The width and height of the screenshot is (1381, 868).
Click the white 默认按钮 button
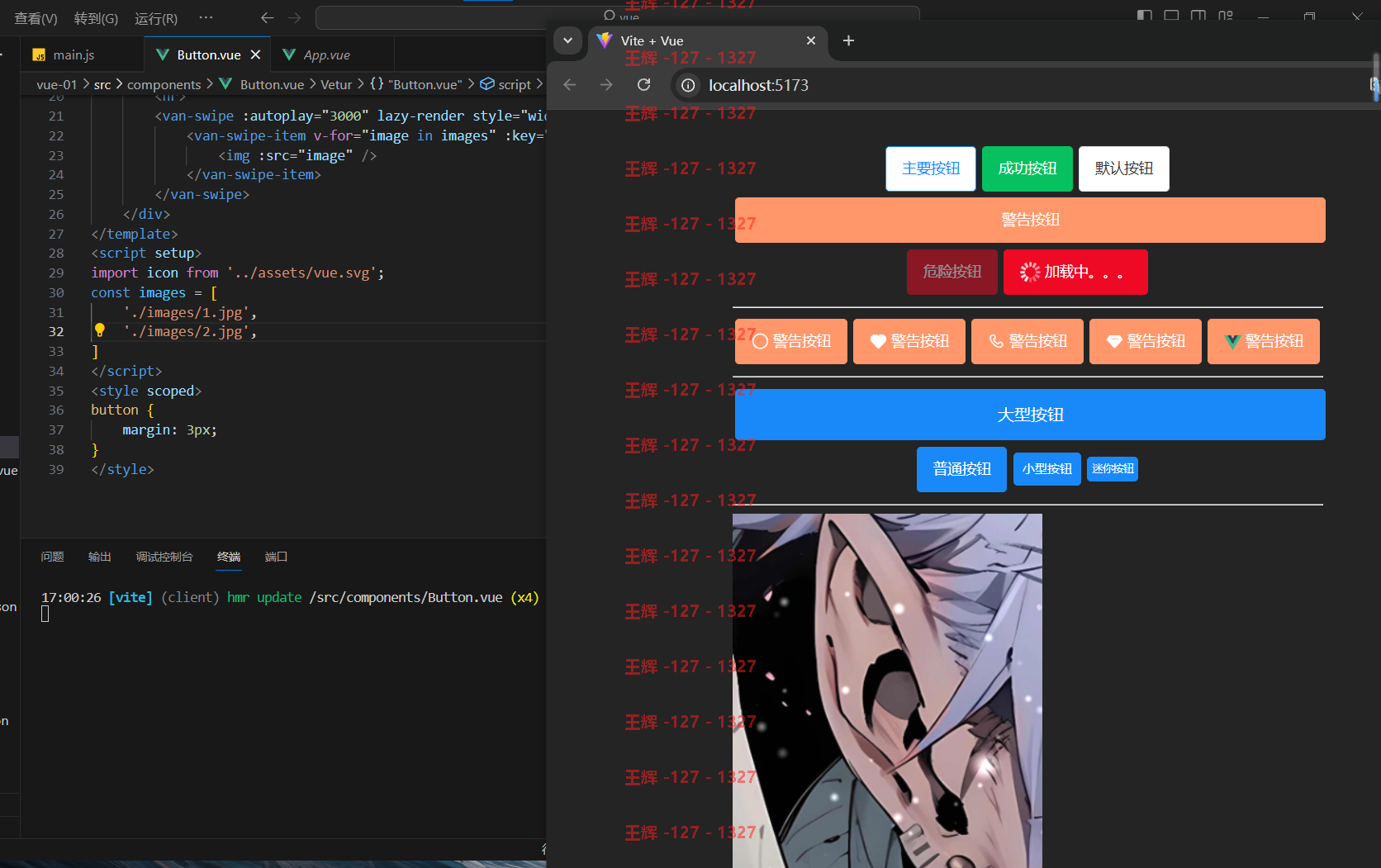pos(1124,168)
